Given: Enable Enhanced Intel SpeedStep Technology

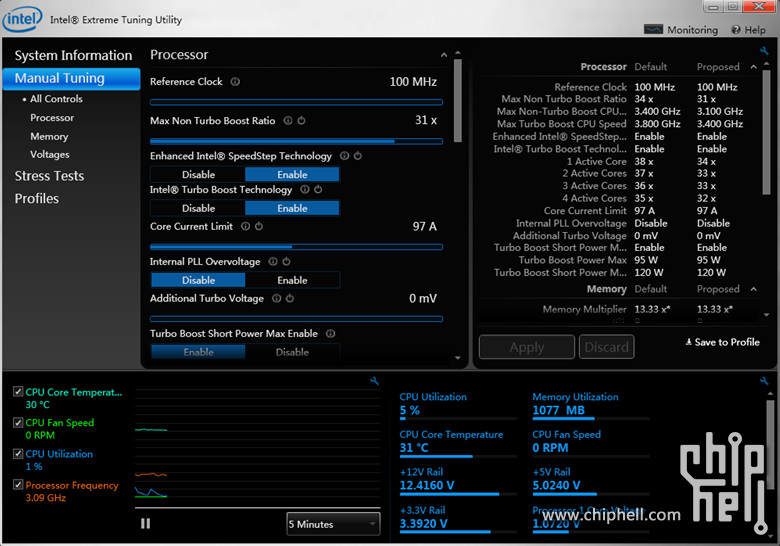Looking at the screenshot, I should point(292,175).
